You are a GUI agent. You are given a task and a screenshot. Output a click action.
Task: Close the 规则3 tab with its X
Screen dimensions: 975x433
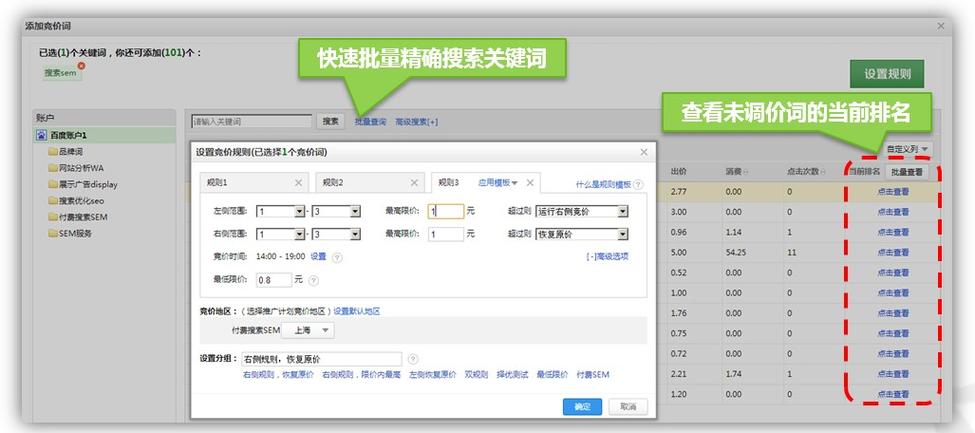pyautogui.click(x=530, y=182)
